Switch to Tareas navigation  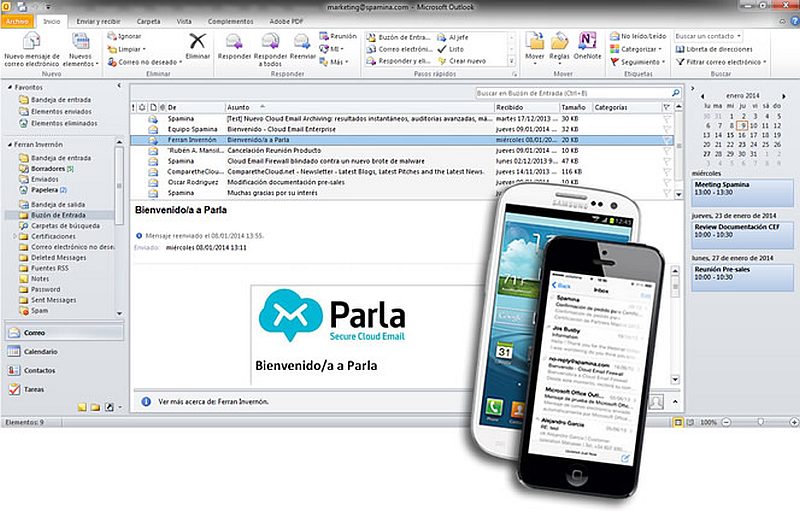(x=64, y=389)
